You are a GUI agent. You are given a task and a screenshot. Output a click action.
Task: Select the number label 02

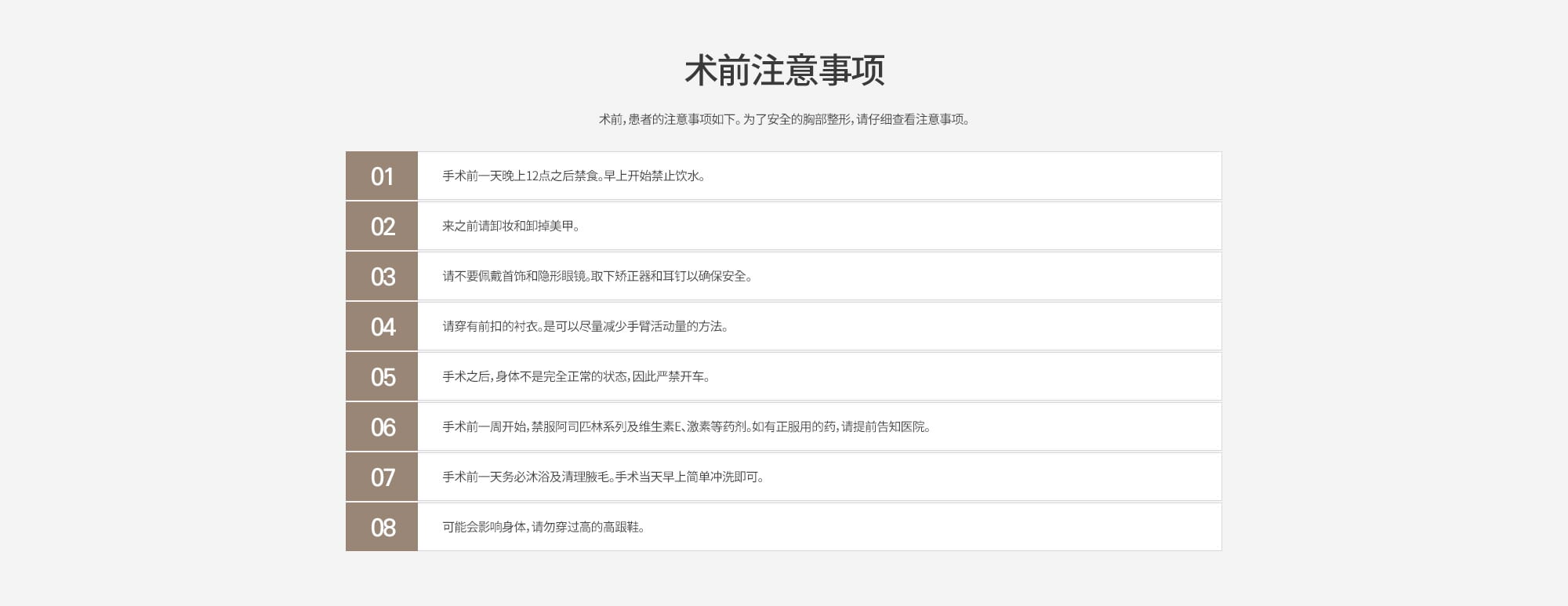click(382, 227)
